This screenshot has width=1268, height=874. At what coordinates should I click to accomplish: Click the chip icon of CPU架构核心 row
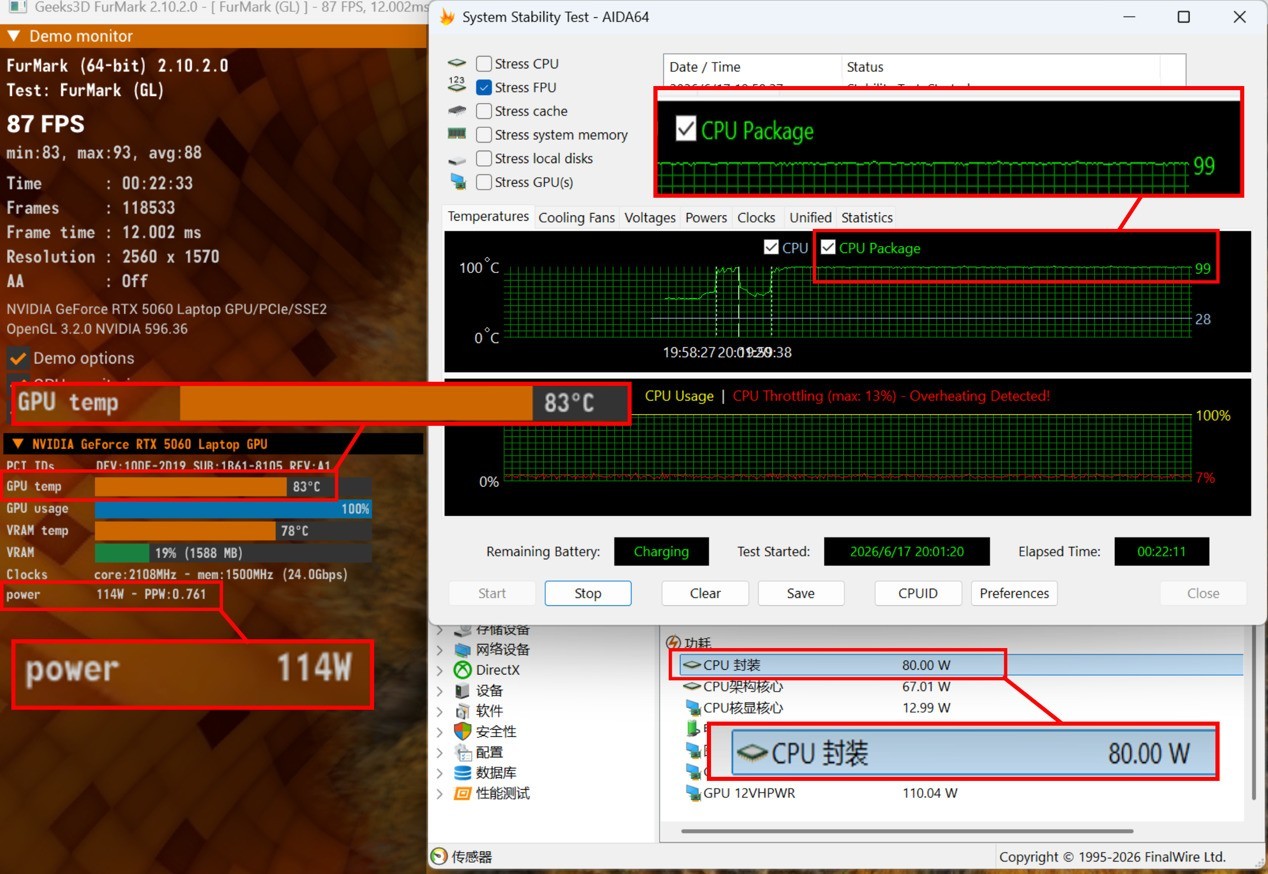(x=692, y=687)
